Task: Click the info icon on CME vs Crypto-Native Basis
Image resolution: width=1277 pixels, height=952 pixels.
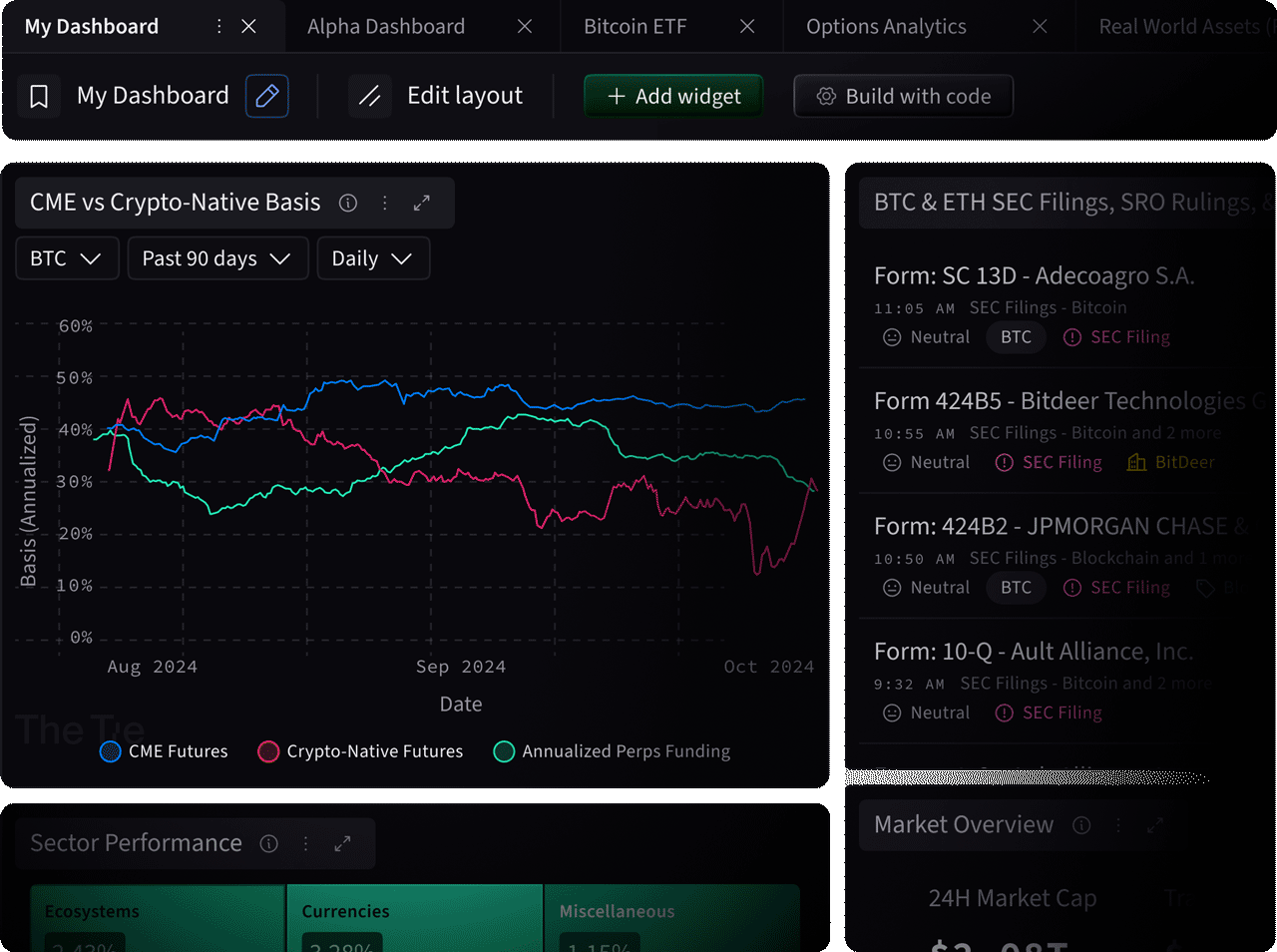Action: coord(347,202)
